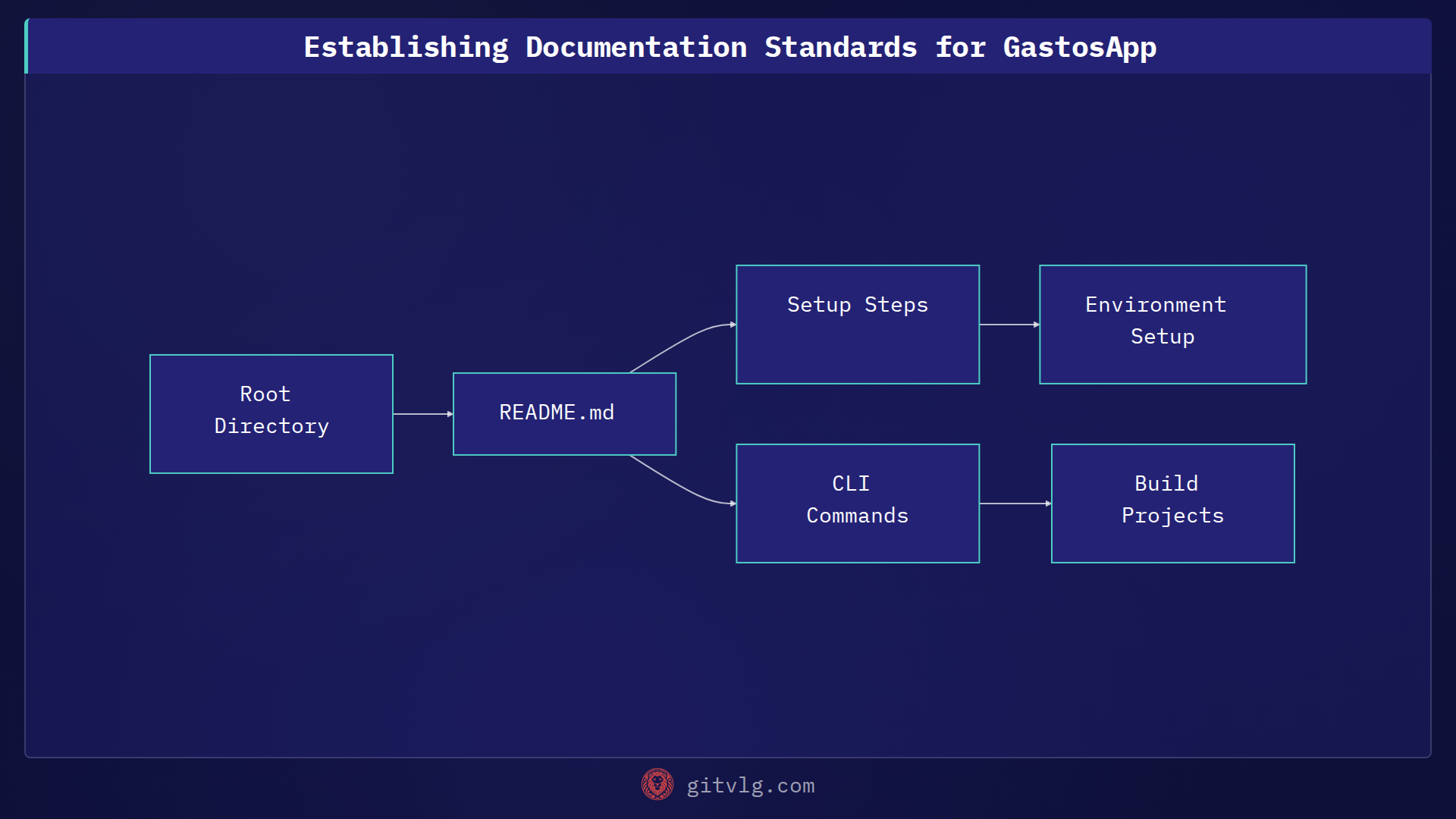Click the title 'Establishing Documentation Standards for GastosApp'
Viewport: 1456px width, 819px height.
(x=730, y=47)
